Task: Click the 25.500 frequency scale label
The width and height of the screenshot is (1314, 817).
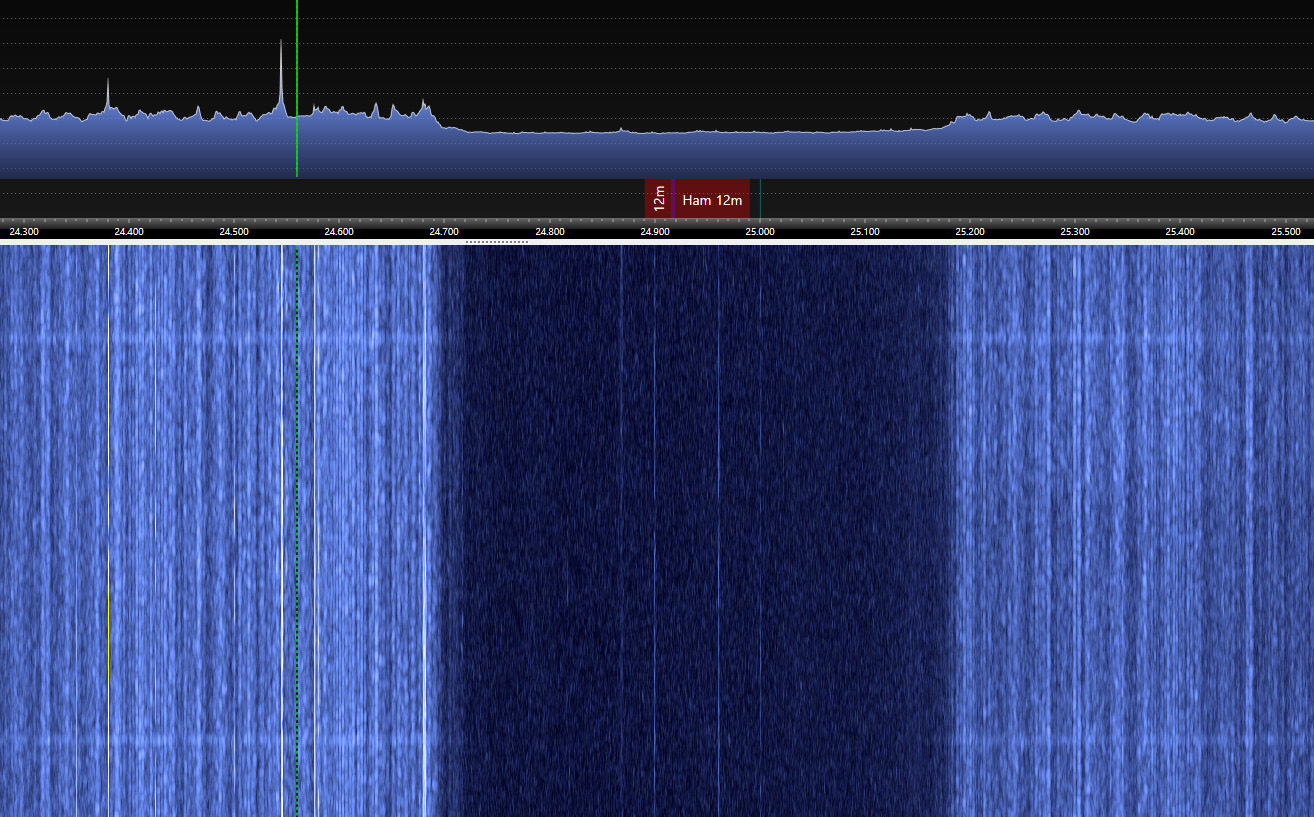Action: click(1285, 232)
